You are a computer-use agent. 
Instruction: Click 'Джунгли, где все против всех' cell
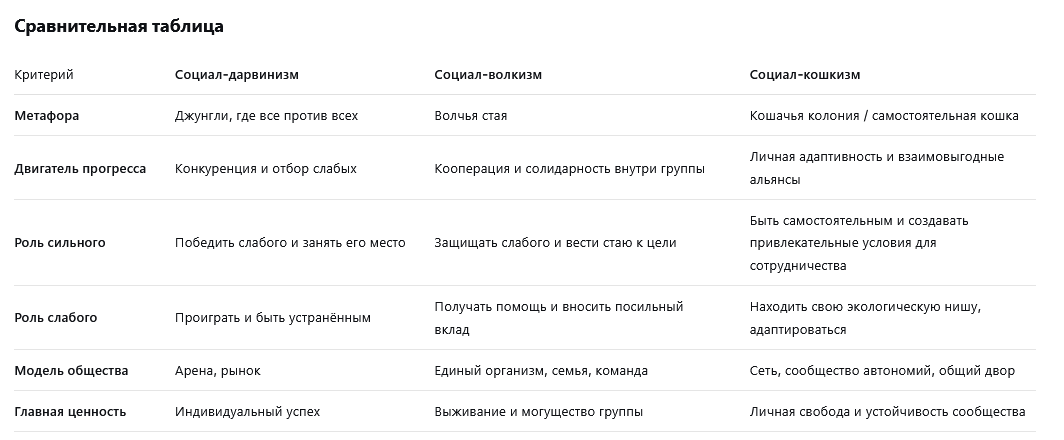266,116
